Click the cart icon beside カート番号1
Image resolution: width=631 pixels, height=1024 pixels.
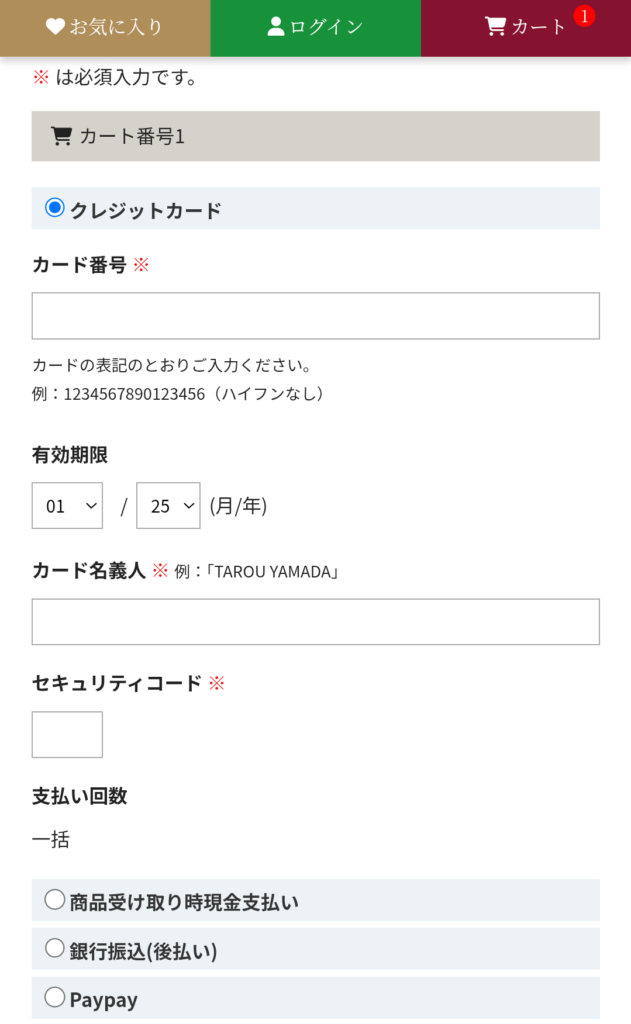click(61, 136)
